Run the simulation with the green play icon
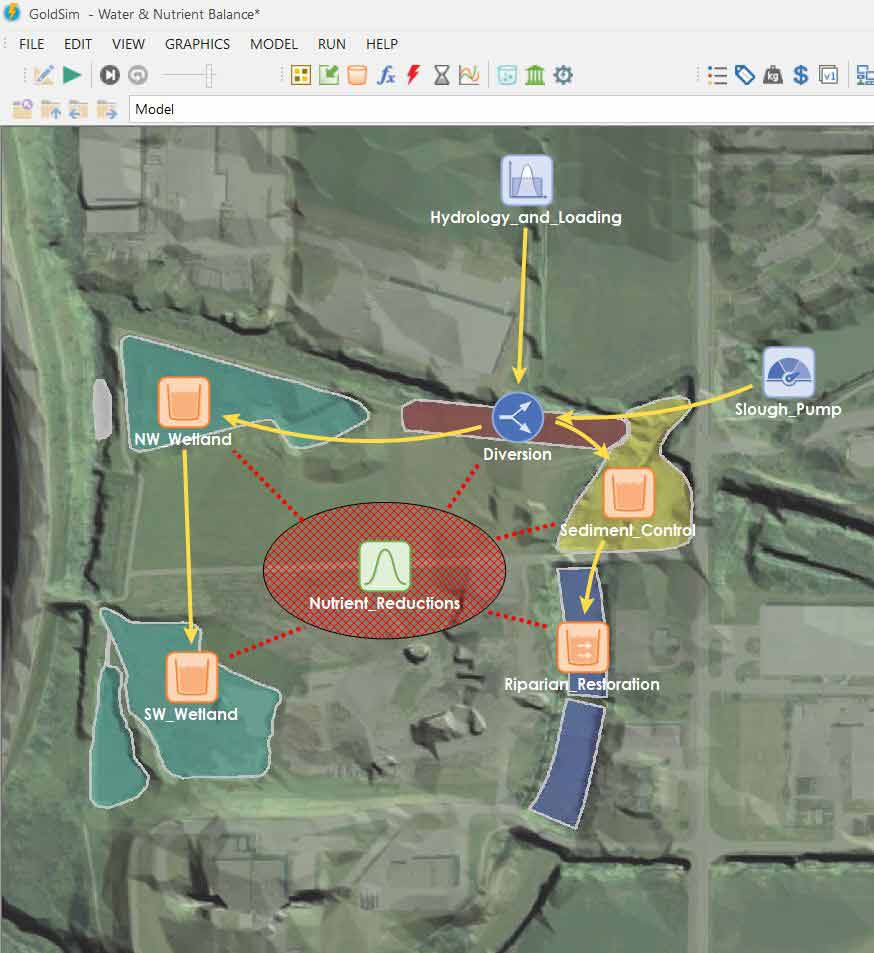The image size is (874, 953). pyautogui.click(x=70, y=74)
